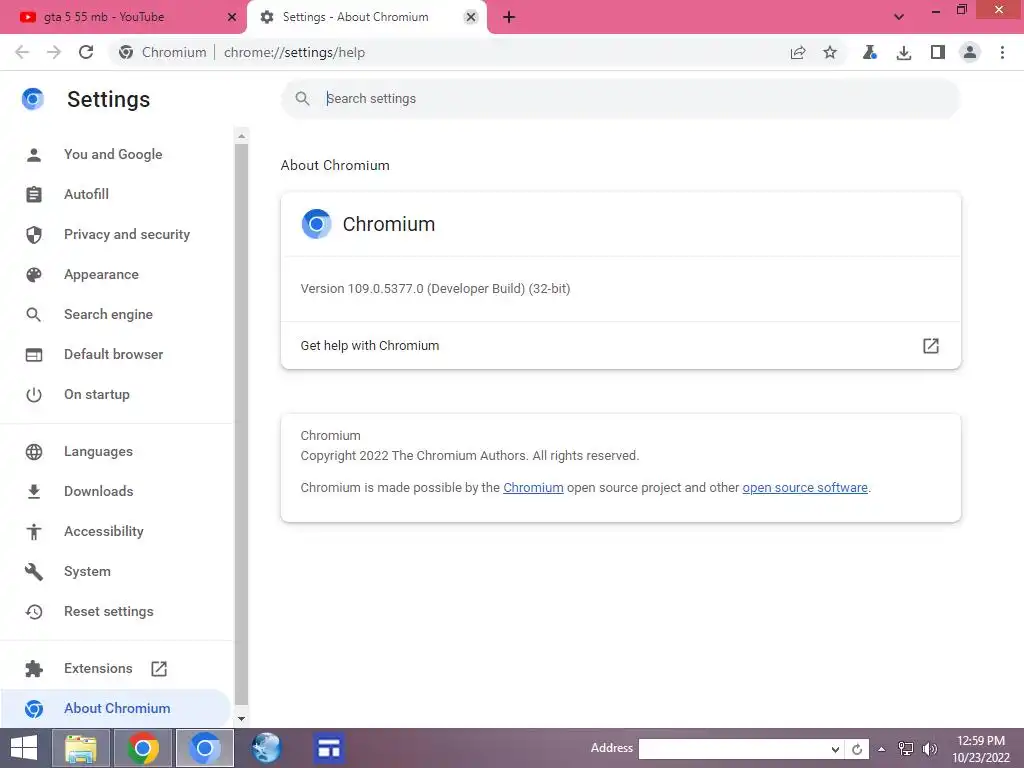This screenshot has height=768, width=1024.
Task: Click the share page icon in address bar
Action: point(797,52)
